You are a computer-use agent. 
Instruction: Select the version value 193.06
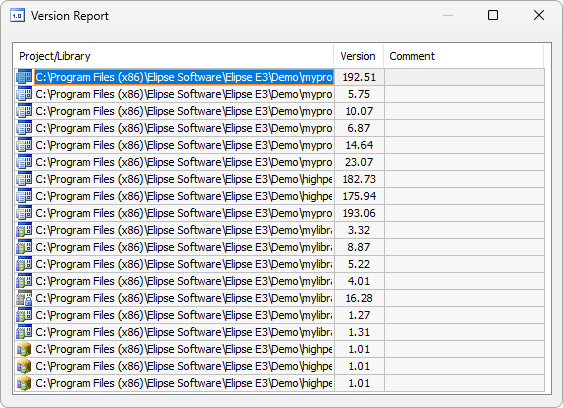[x=359, y=213]
